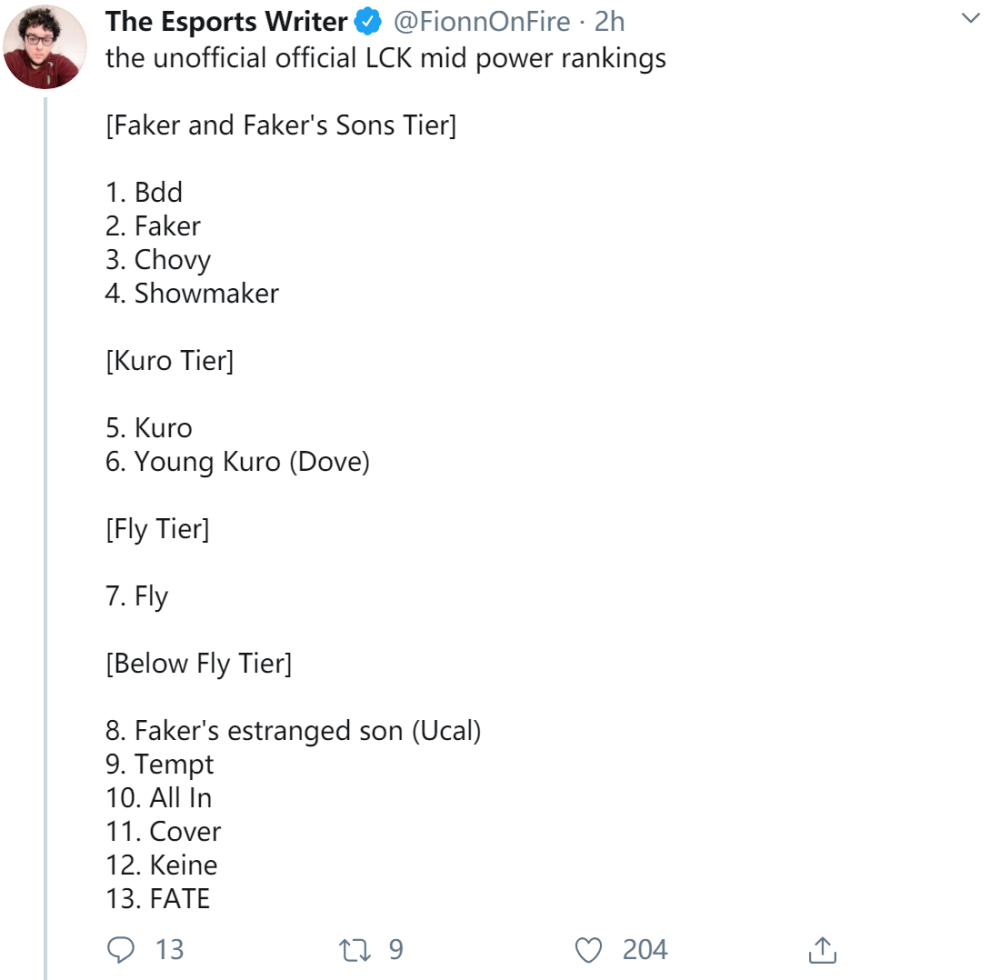Click the 204 likes count
Screen dimensions: 1000x980
(x=645, y=949)
